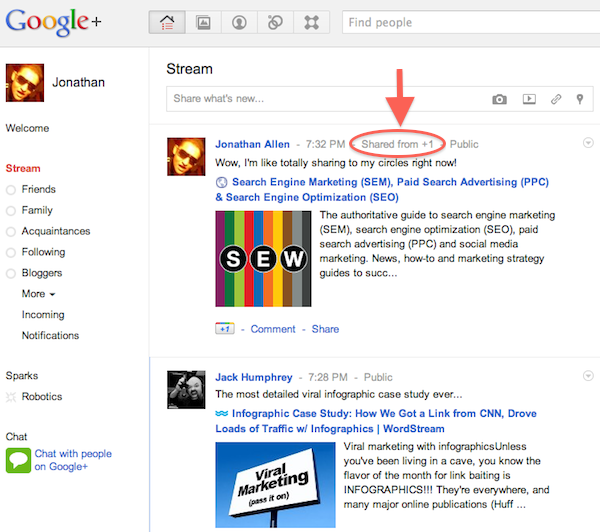
Task: Open the Search Engine Marketing (SEM) article link
Action: pos(382,190)
